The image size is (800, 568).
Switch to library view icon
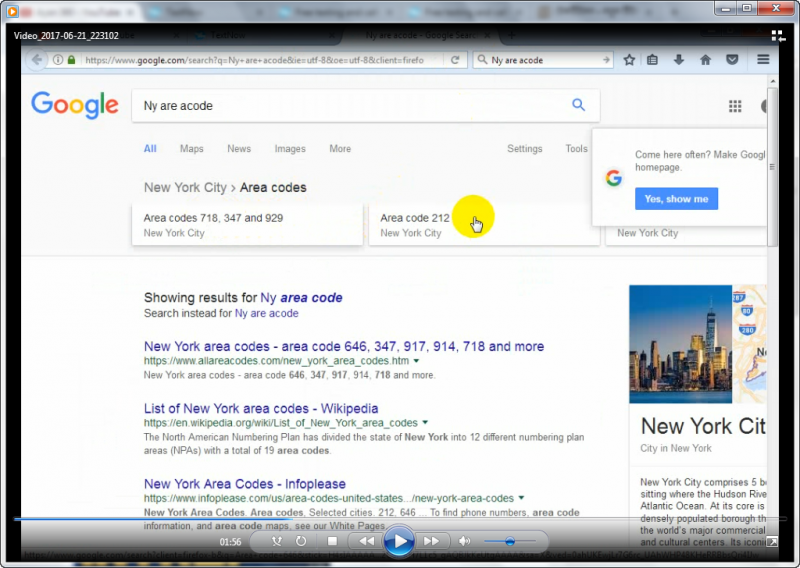(778, 35)
